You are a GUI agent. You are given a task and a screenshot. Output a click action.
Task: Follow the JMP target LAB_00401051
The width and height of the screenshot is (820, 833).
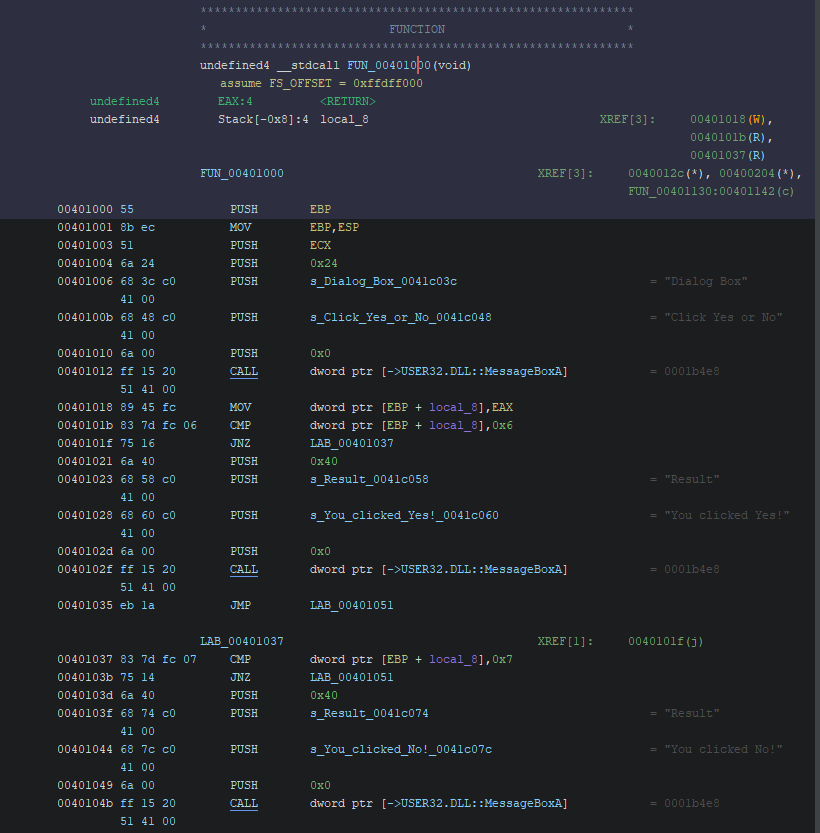click(351, 605)
